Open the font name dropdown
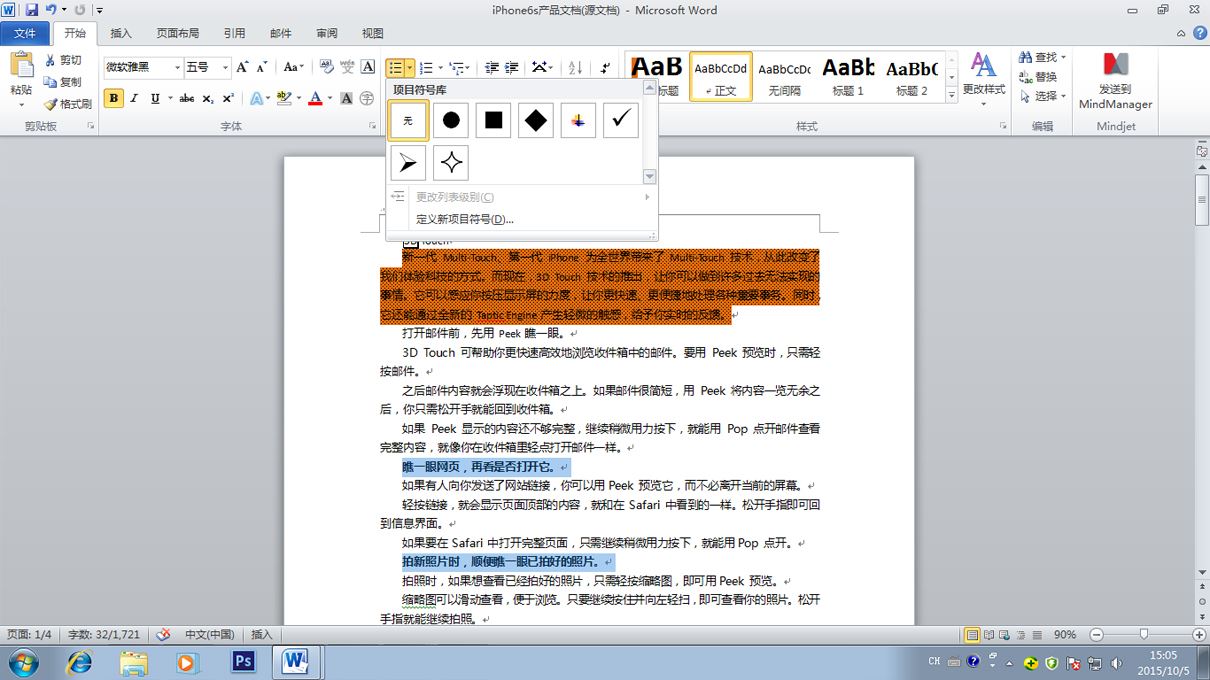The height and width of the screenshot is (680, 1210). click(178, 67)
